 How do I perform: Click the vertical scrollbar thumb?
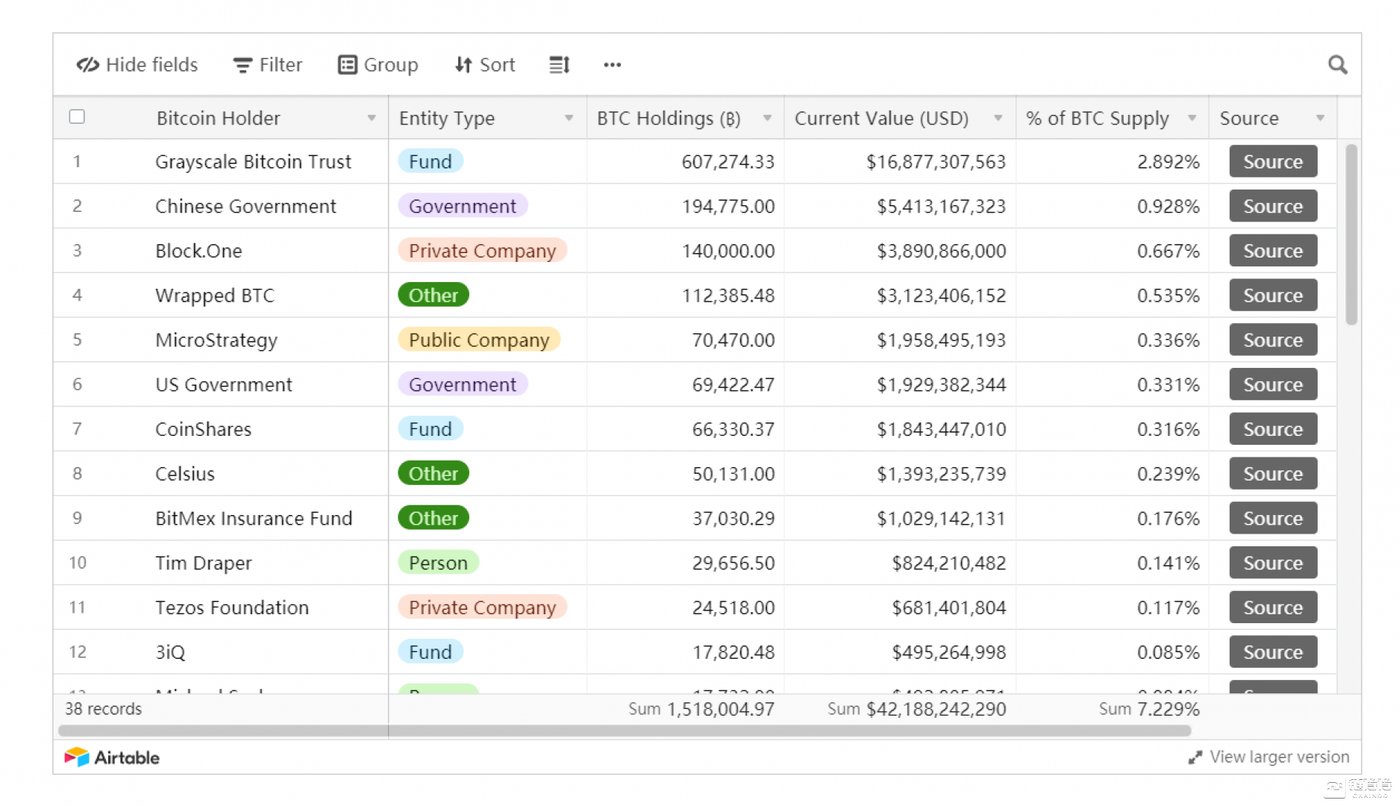pos(1351,235)
